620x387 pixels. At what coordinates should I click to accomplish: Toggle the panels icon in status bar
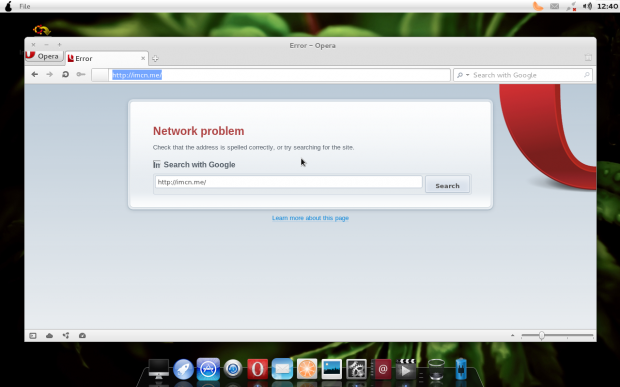pos(33,336)
